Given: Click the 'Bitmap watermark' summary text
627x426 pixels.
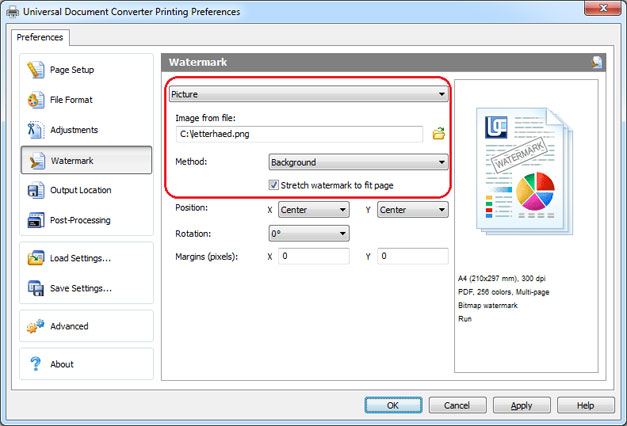Looking at the screenshot, I should 487,306.
